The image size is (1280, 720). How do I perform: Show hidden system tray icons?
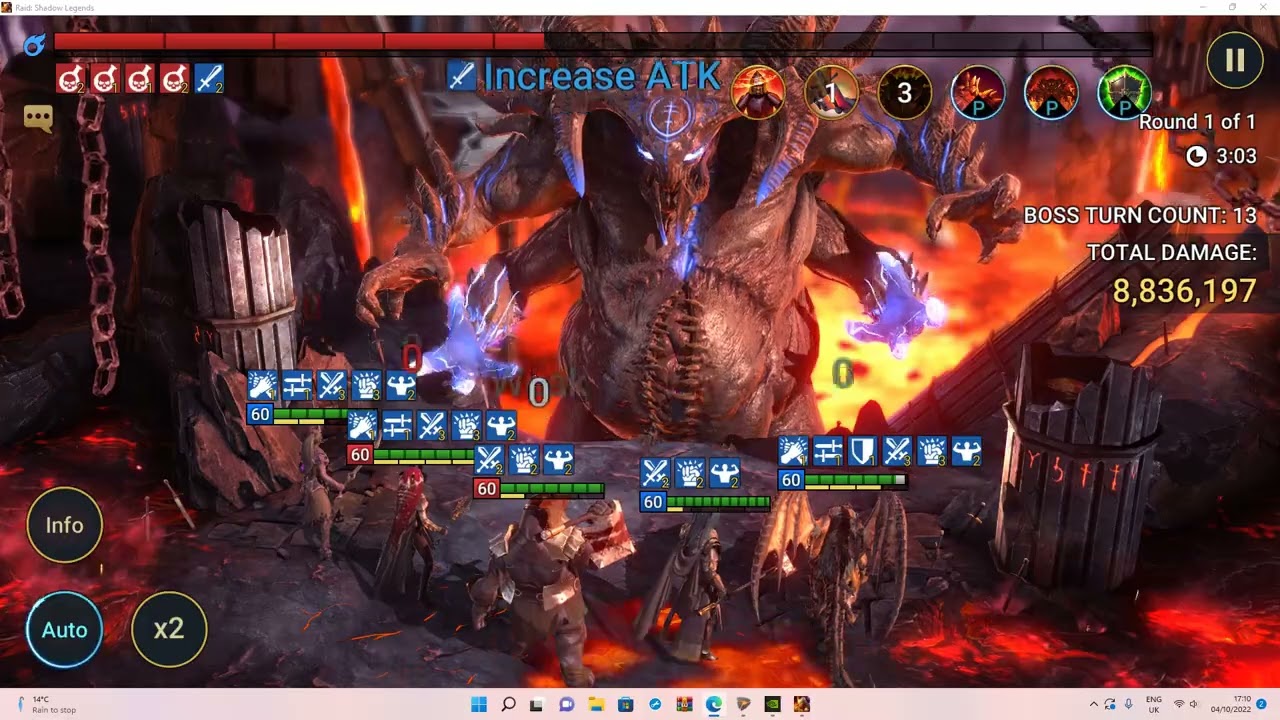(1093, 704)
